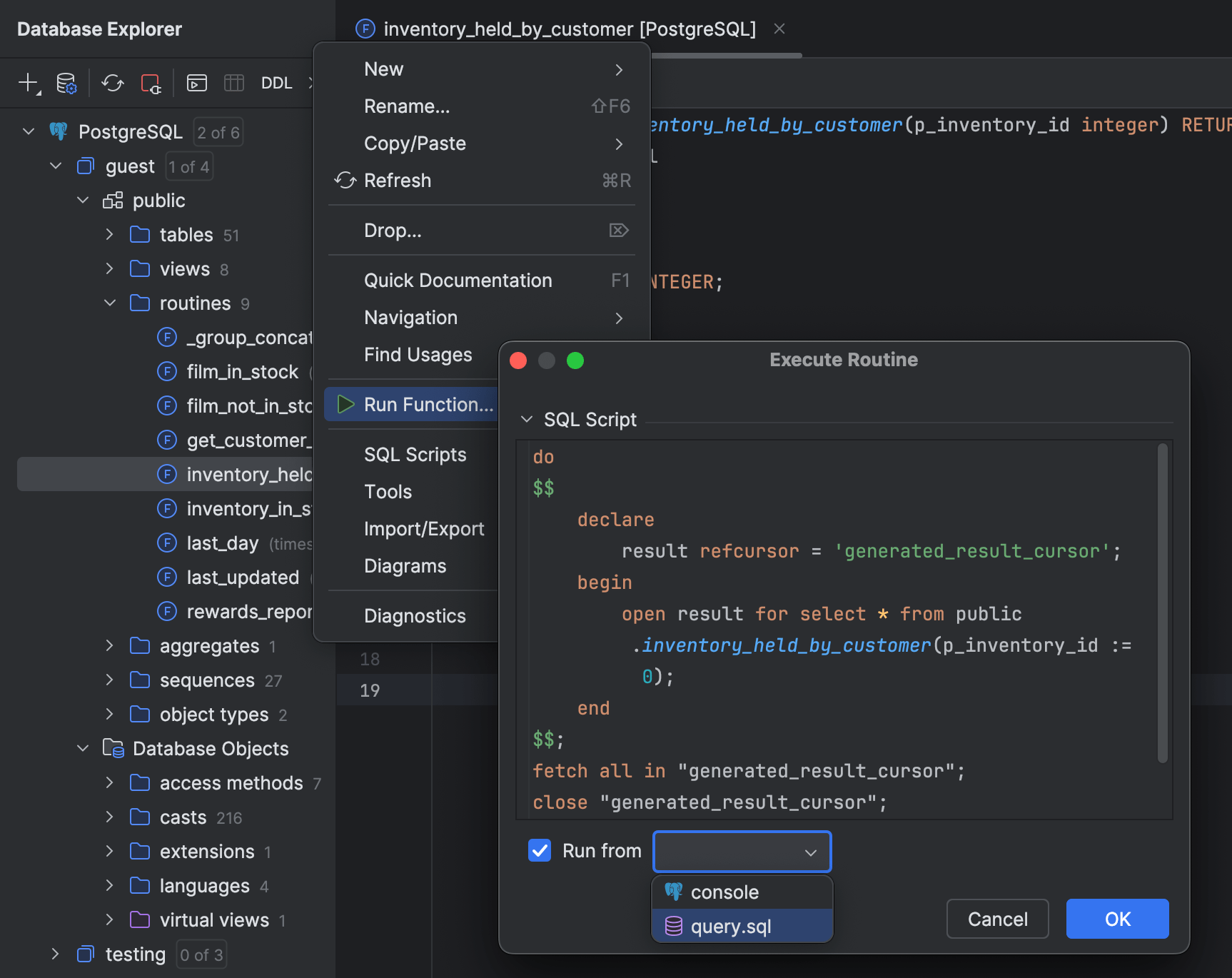Enable the Run from checkbox
Screen dimensions: 1232x978
click(540, 850)
